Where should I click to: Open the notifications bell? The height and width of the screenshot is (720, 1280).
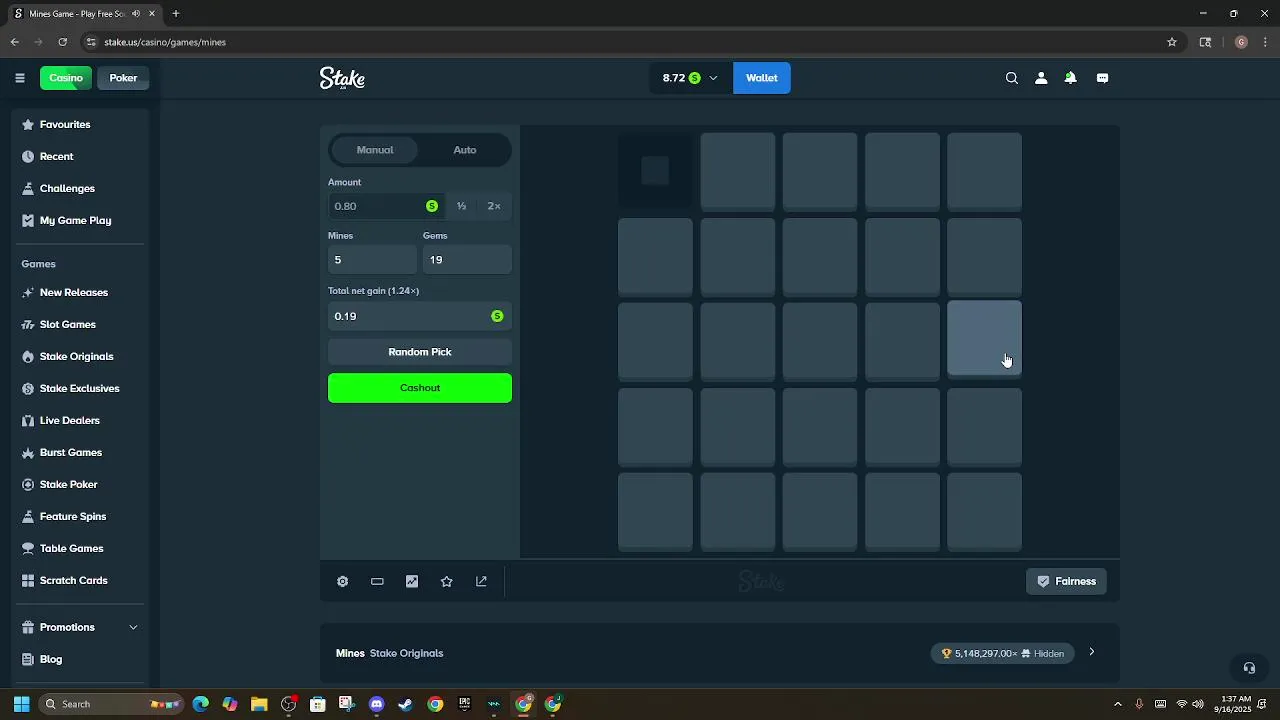click(1070, 78)
